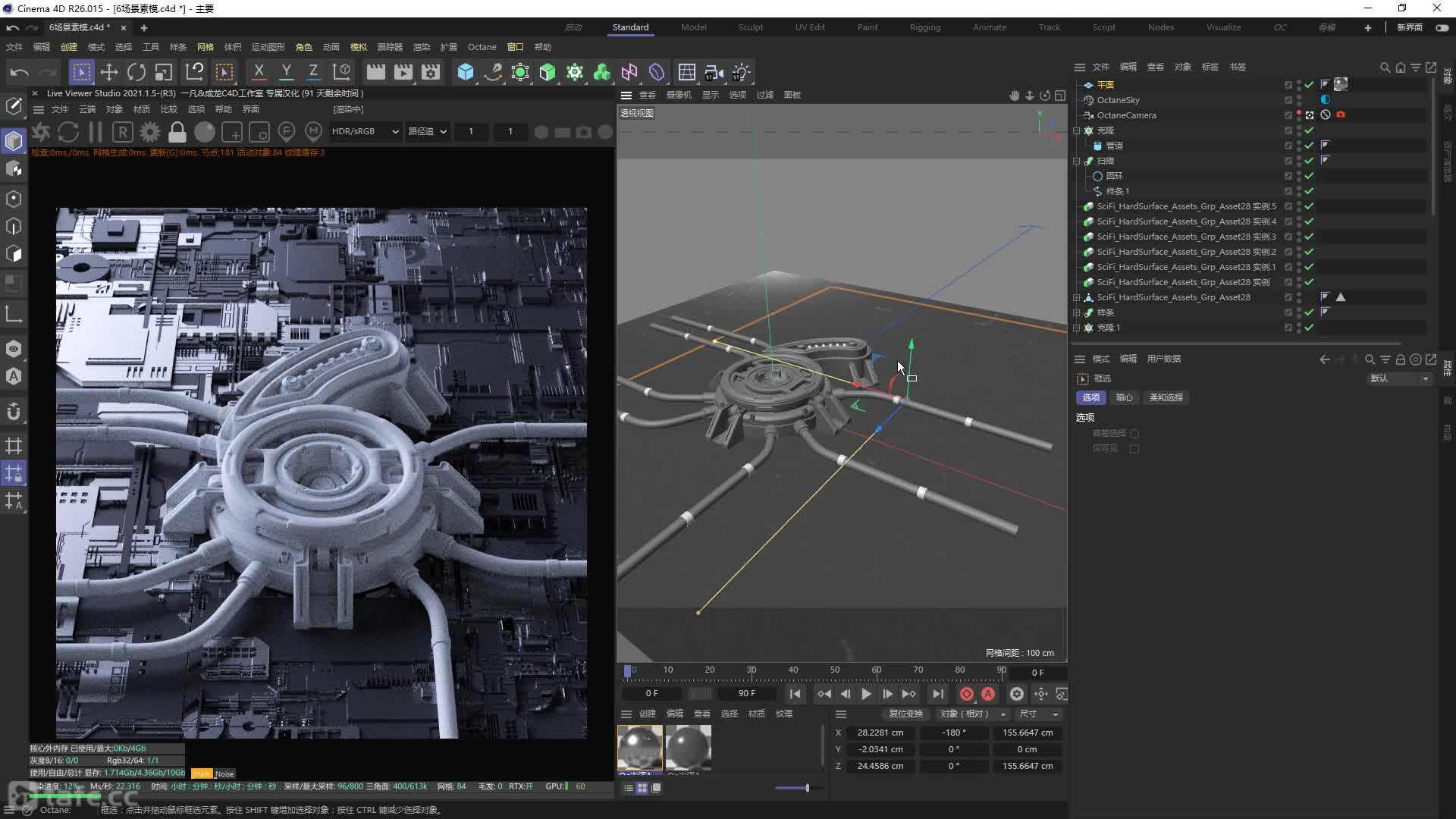Open the HDR/sRGB color space dropdown

pyautogui.click(x=365, y=131)
